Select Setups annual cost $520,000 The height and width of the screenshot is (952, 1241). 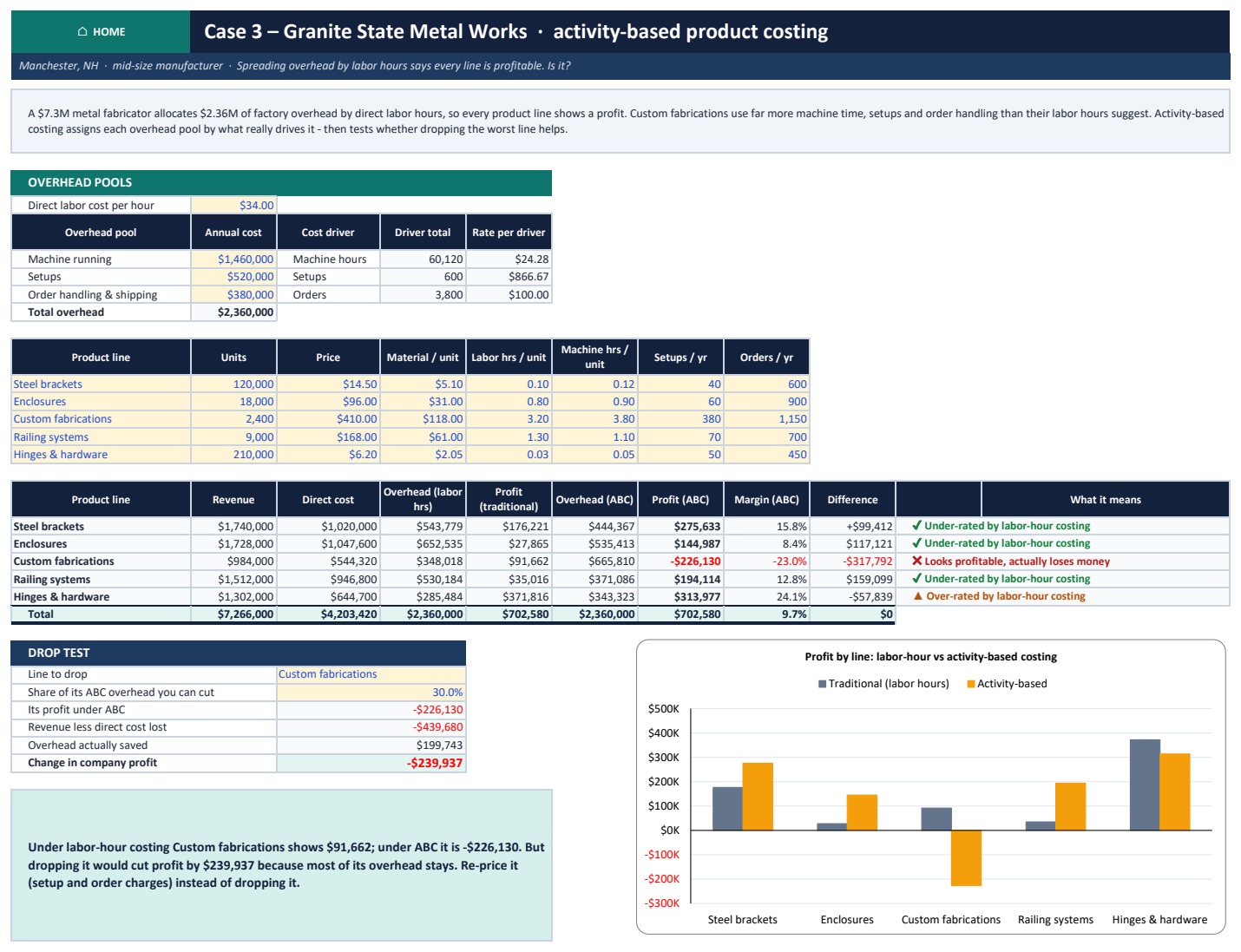[233, 277]
